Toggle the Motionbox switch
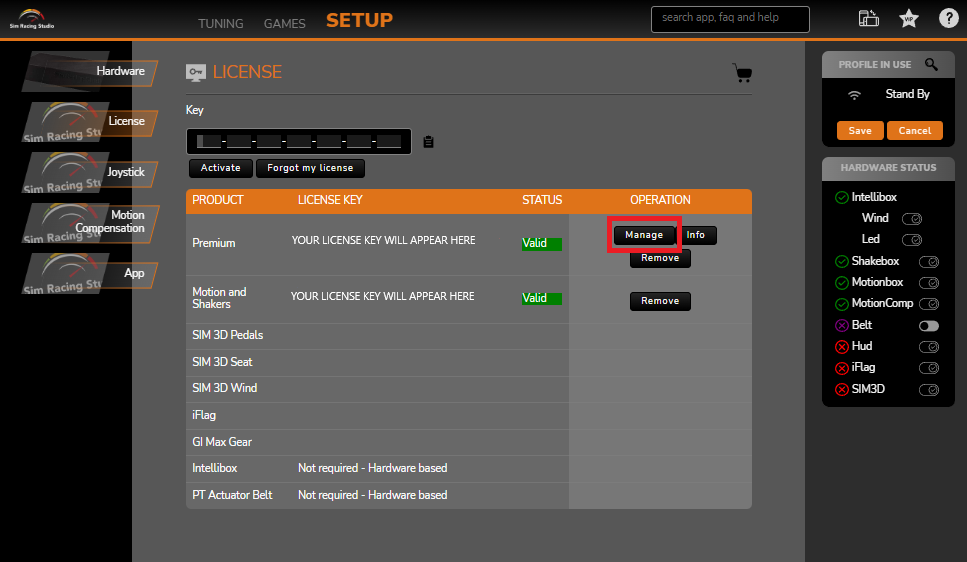The width and height of the screenshot is (967, 562). pos(929,283)
